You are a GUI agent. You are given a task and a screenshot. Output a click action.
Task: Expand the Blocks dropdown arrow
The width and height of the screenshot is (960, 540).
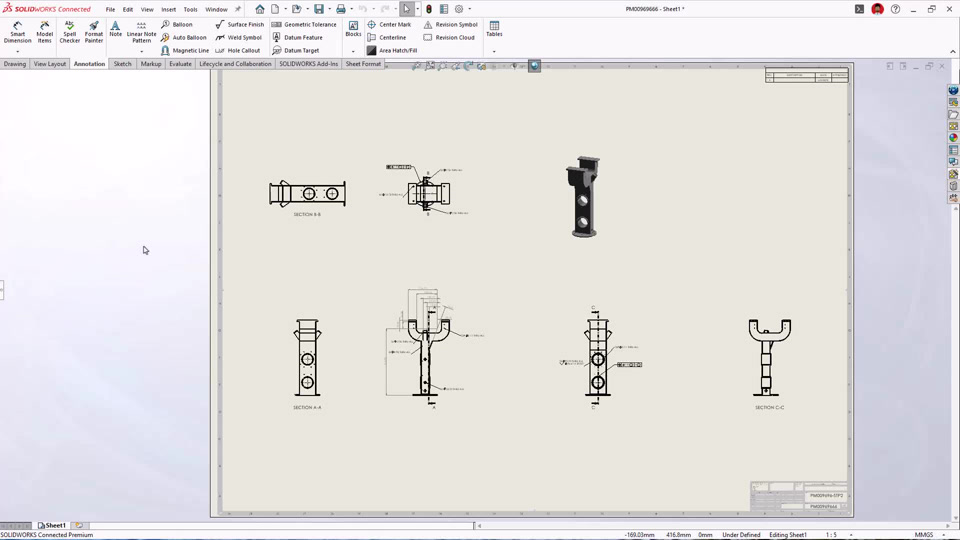click(x=353, y=51)
